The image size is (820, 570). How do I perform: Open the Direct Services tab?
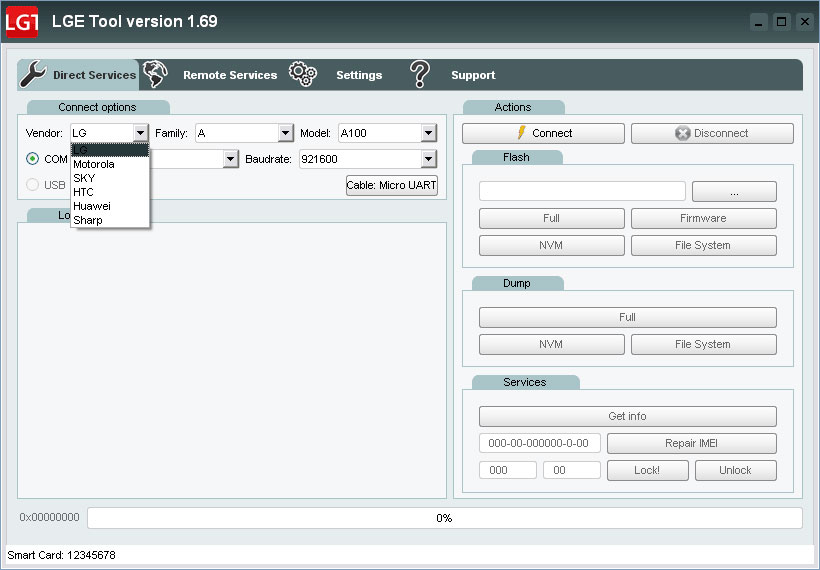78,75
